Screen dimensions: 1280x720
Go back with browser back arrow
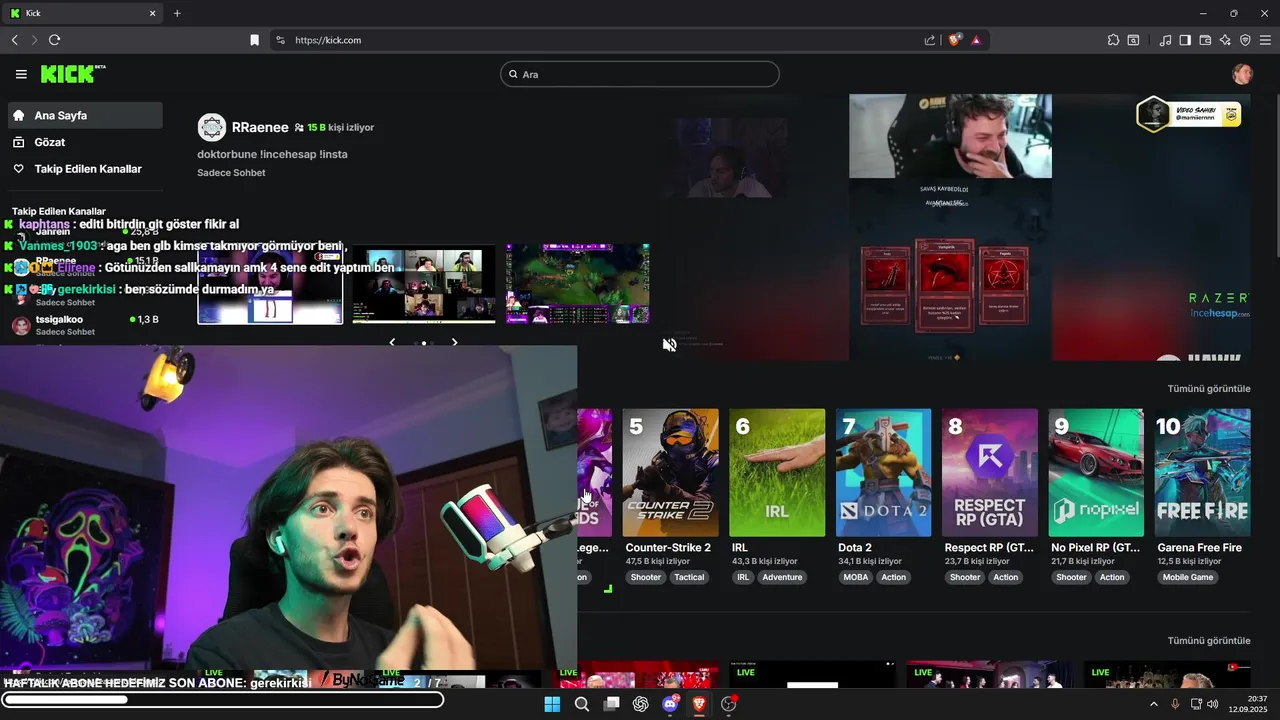15,40
